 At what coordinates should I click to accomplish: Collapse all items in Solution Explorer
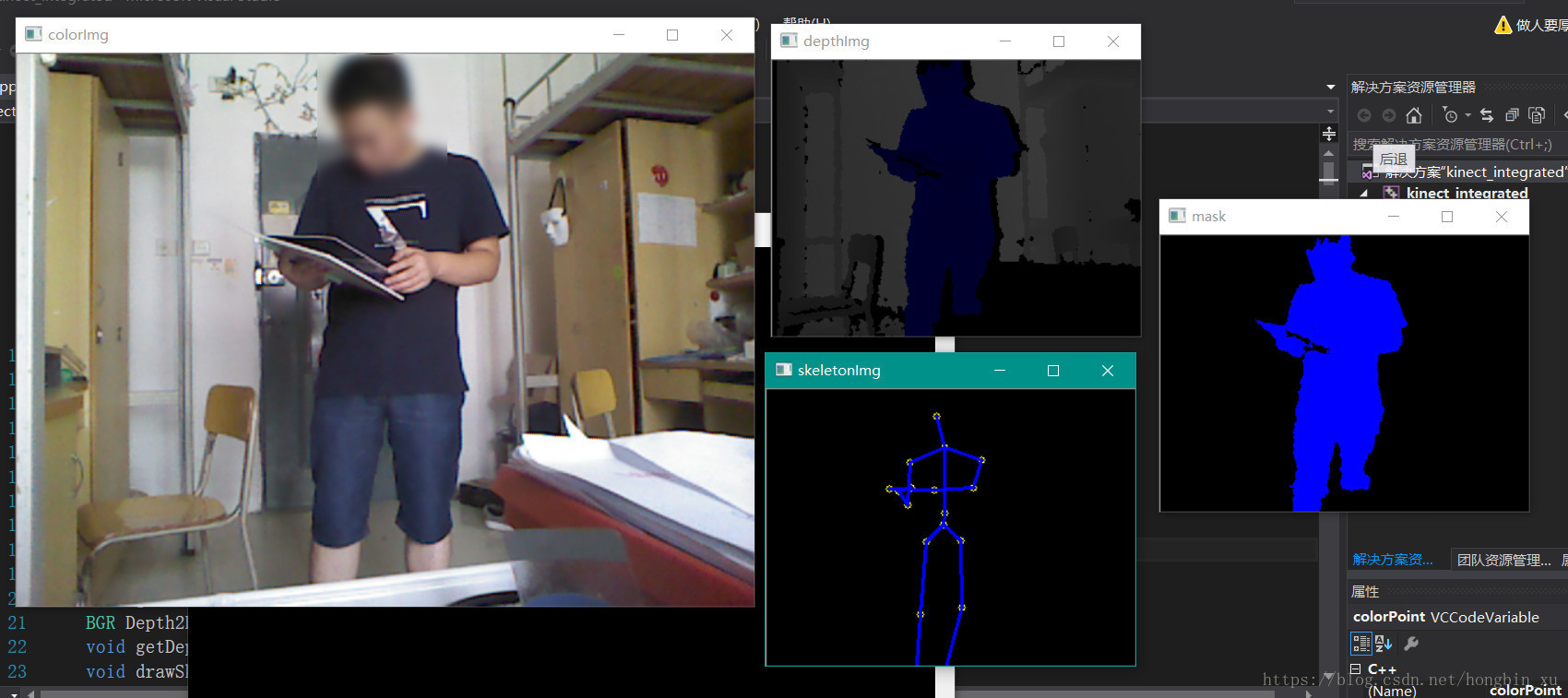click(x=1512, y=115)
